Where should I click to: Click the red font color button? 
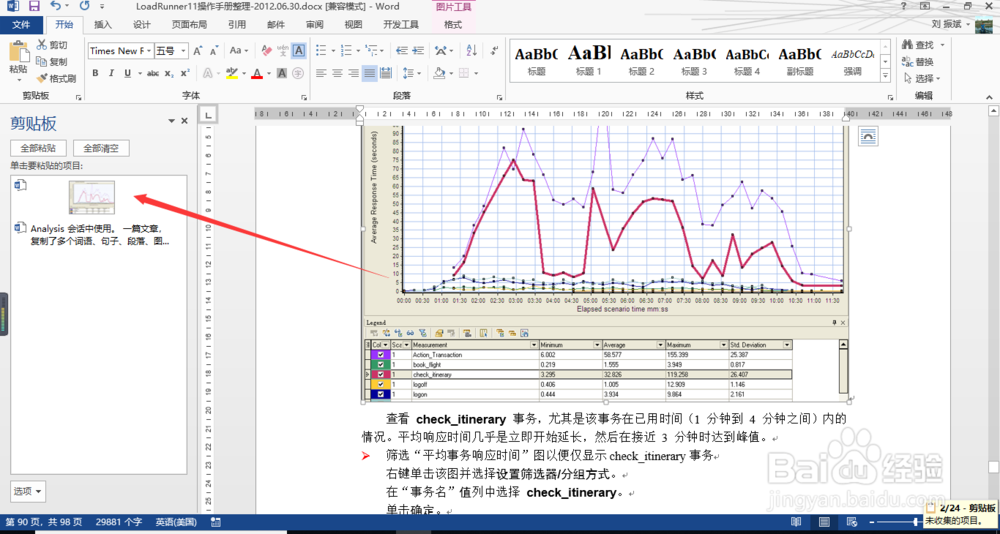pyautogui.click(x=257, y=73)
